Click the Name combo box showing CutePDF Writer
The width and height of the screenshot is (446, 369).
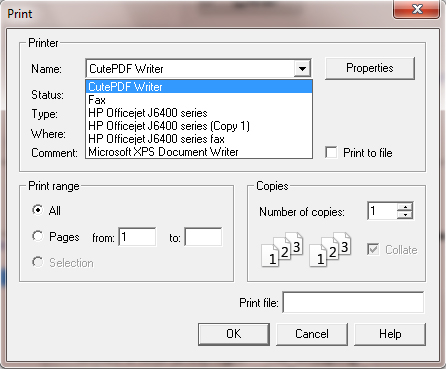[x=199, y=69]
